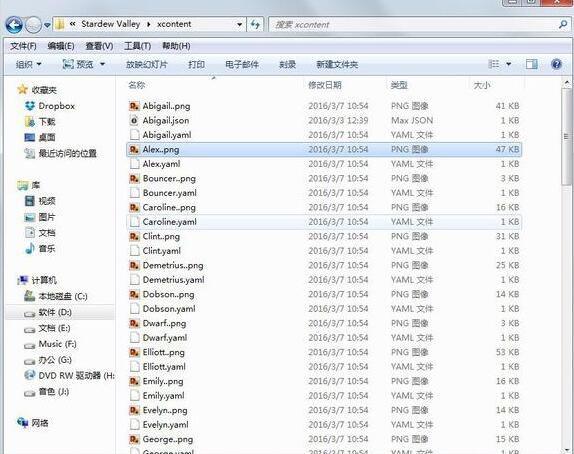Click 放映幻灯片 in the toolbar
The height and width of the screenshot is (454, 574).
pyautogui.click(x=146, y=64)
